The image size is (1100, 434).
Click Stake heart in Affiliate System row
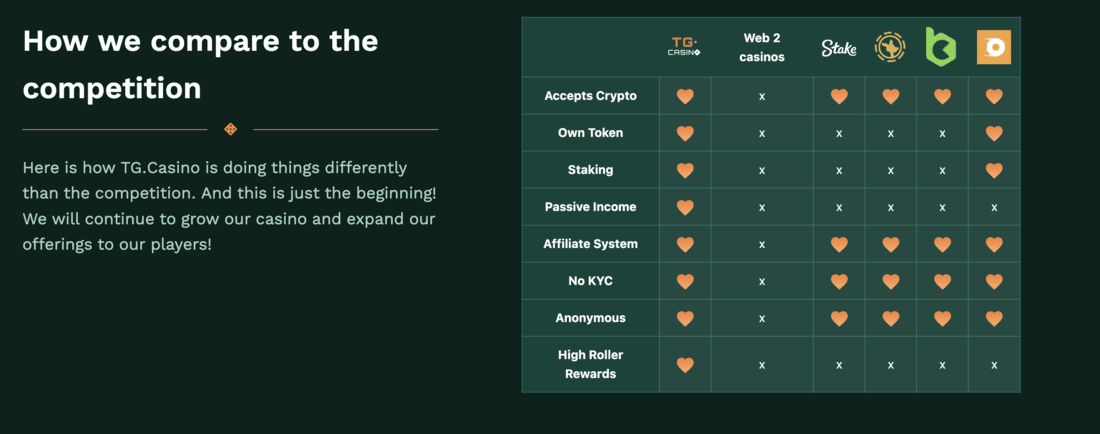pos(839,244)
